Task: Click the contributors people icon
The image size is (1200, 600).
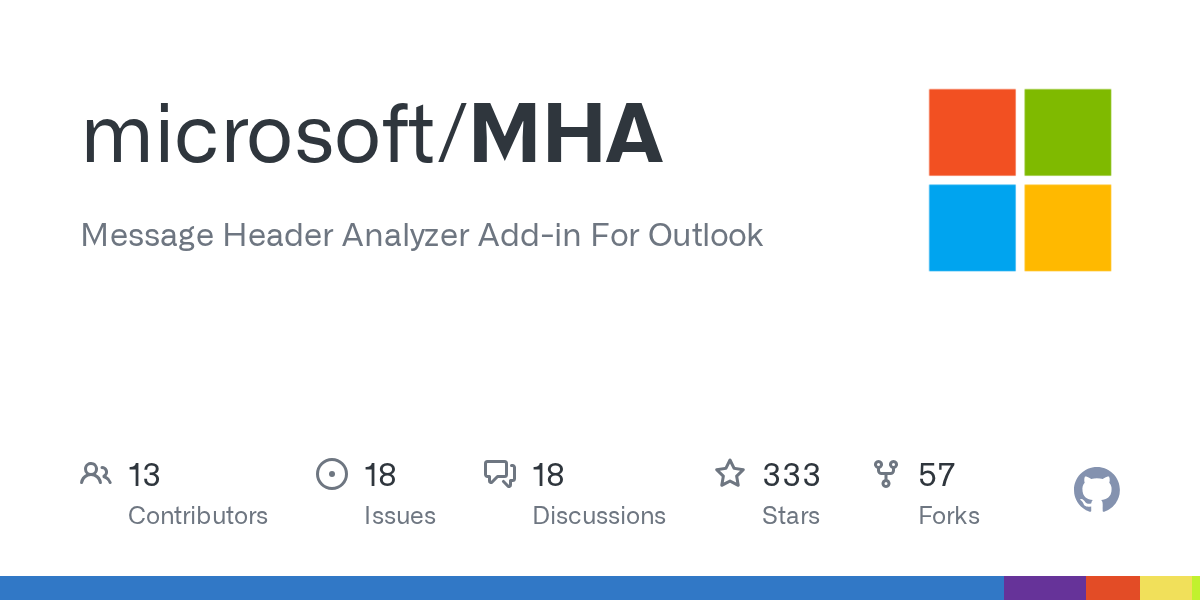Action: 96,474
